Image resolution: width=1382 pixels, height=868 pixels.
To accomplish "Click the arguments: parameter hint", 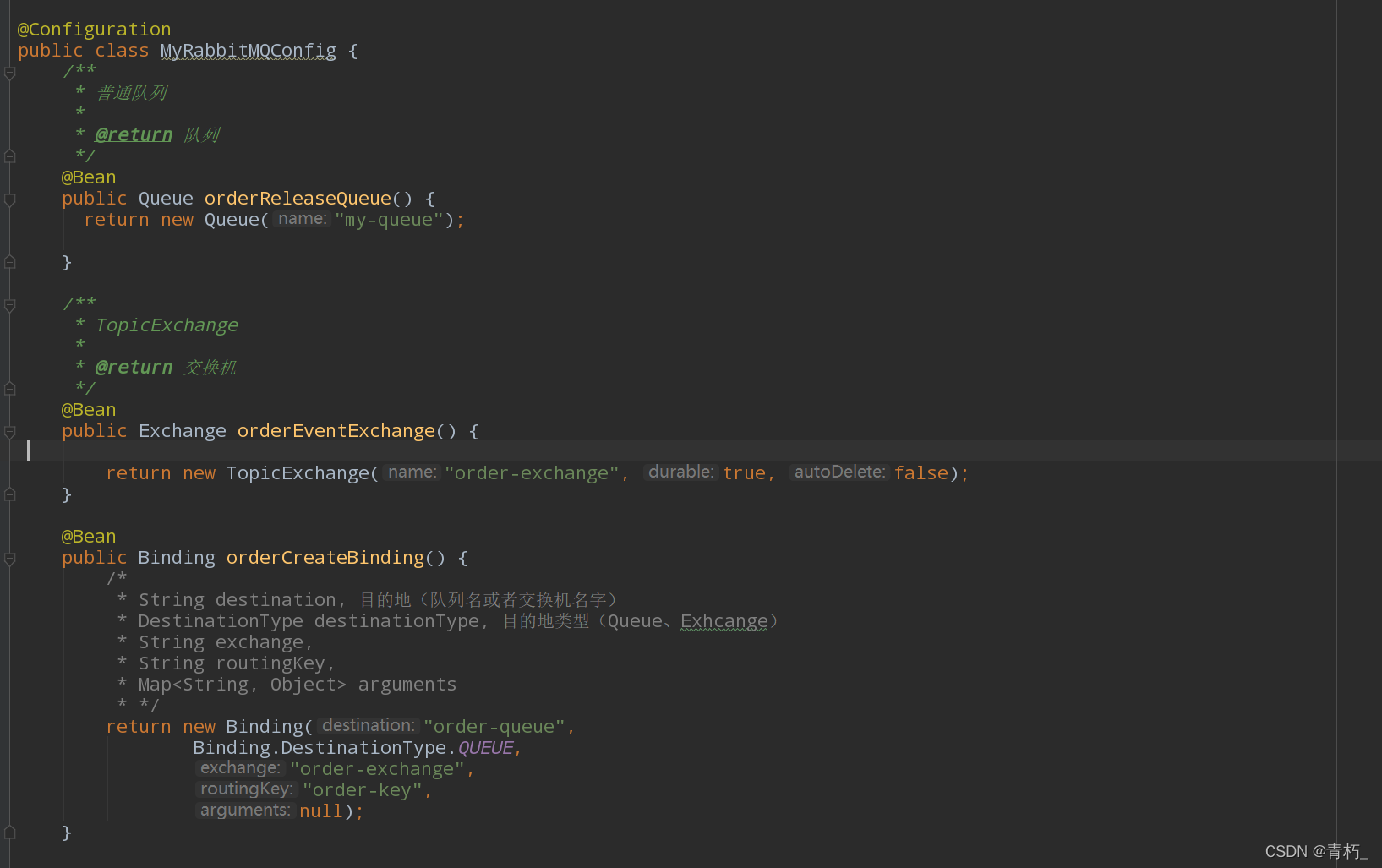I will (245, 811).
